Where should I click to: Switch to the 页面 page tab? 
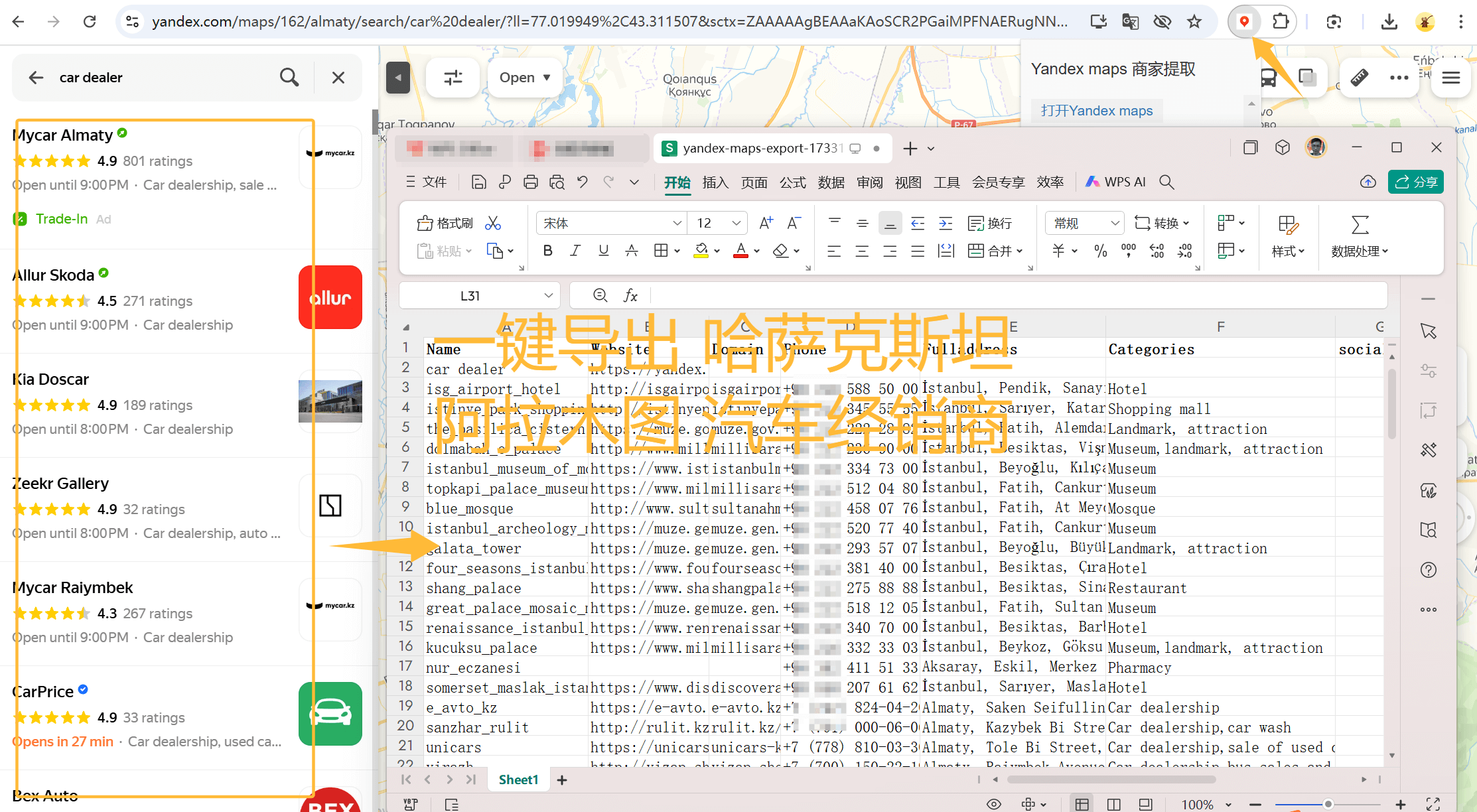coord(754,182)
